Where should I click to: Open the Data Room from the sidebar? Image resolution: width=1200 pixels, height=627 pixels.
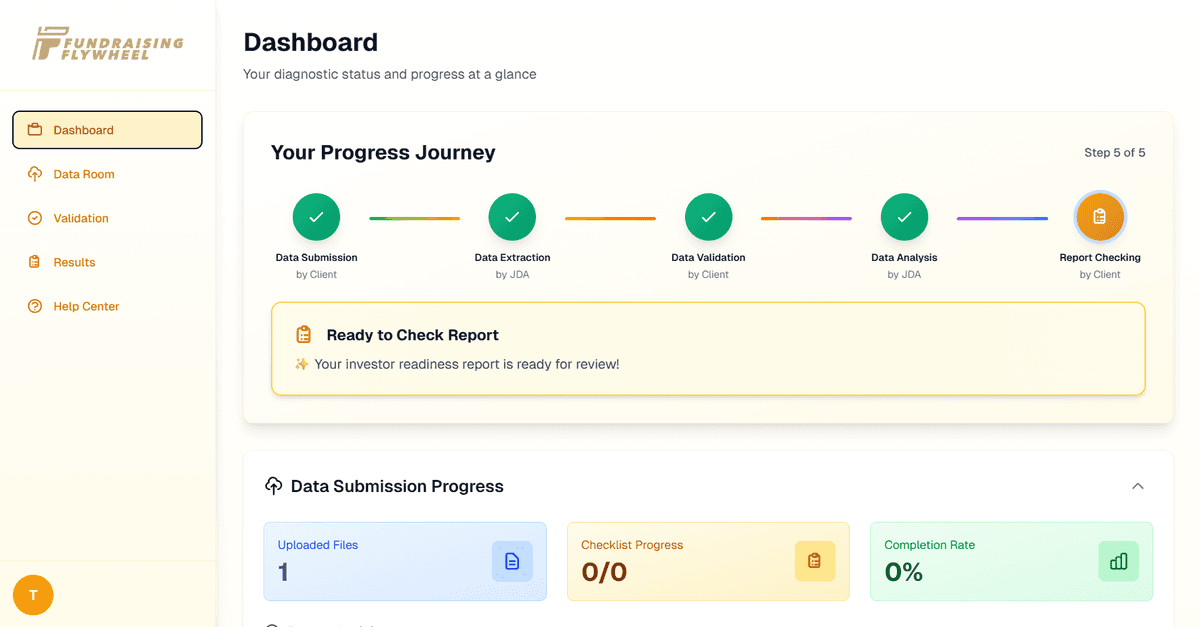point(84,174)
